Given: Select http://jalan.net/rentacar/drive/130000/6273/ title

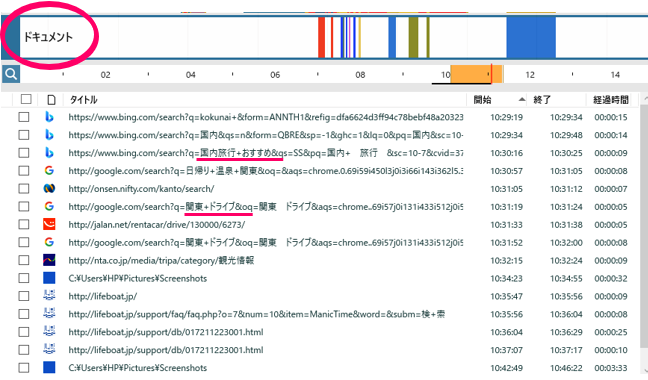Looking at the screenshot, I should tap(157, 225).
